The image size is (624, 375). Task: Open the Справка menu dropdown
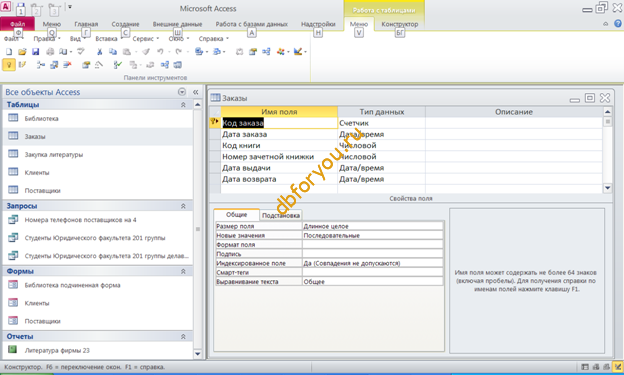click(x=214, y=39)
